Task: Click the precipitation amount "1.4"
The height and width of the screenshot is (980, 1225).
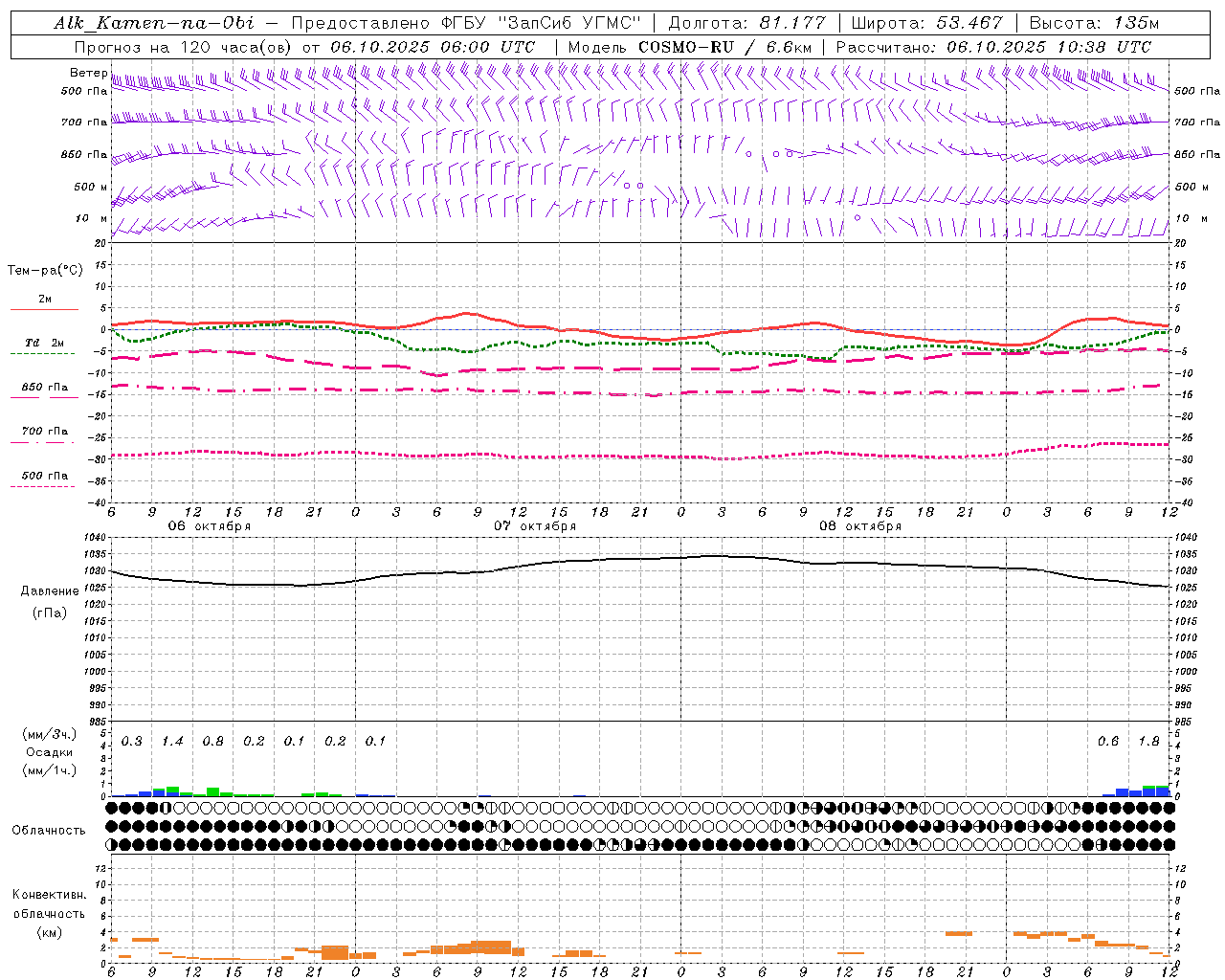Action: tap(172, 742)
